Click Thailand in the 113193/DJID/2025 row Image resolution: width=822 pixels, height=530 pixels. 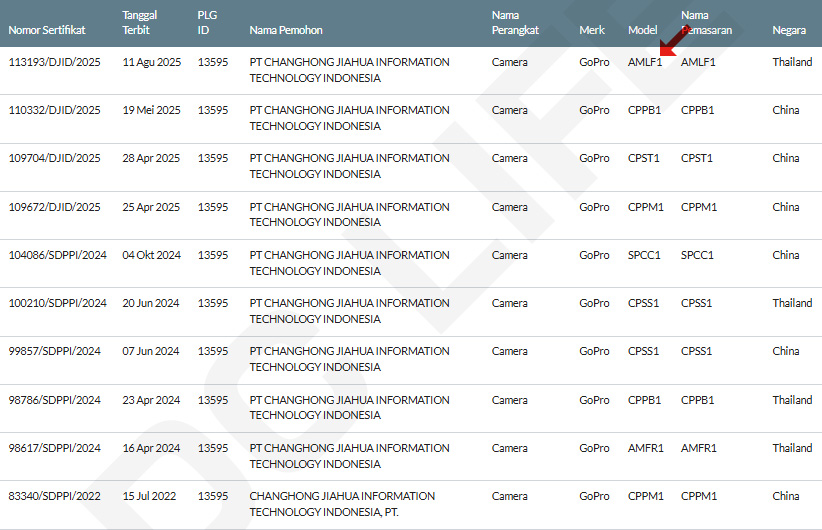point(792,62)
